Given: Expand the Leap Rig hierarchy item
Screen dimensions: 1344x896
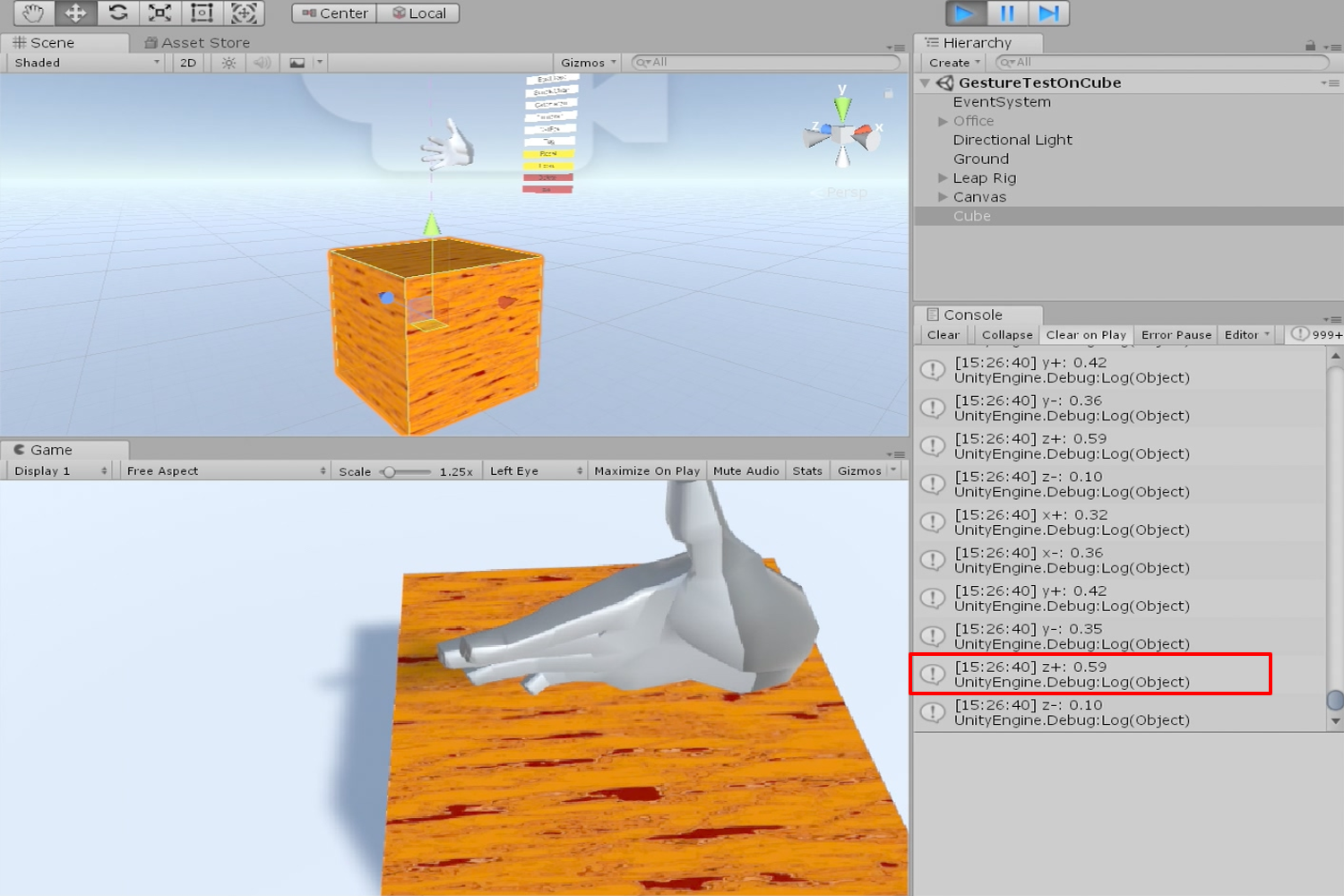Looking at the screenshot, I should (x=943, y=178).
